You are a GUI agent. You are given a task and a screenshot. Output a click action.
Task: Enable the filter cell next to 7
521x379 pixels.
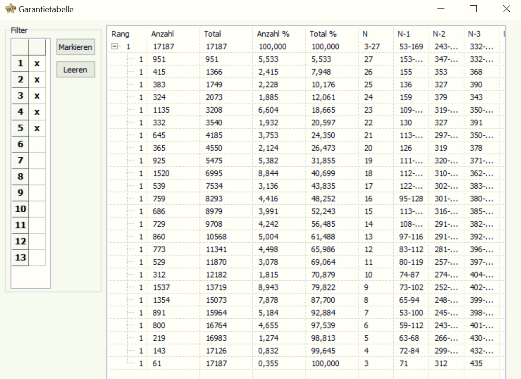point(37,160)
